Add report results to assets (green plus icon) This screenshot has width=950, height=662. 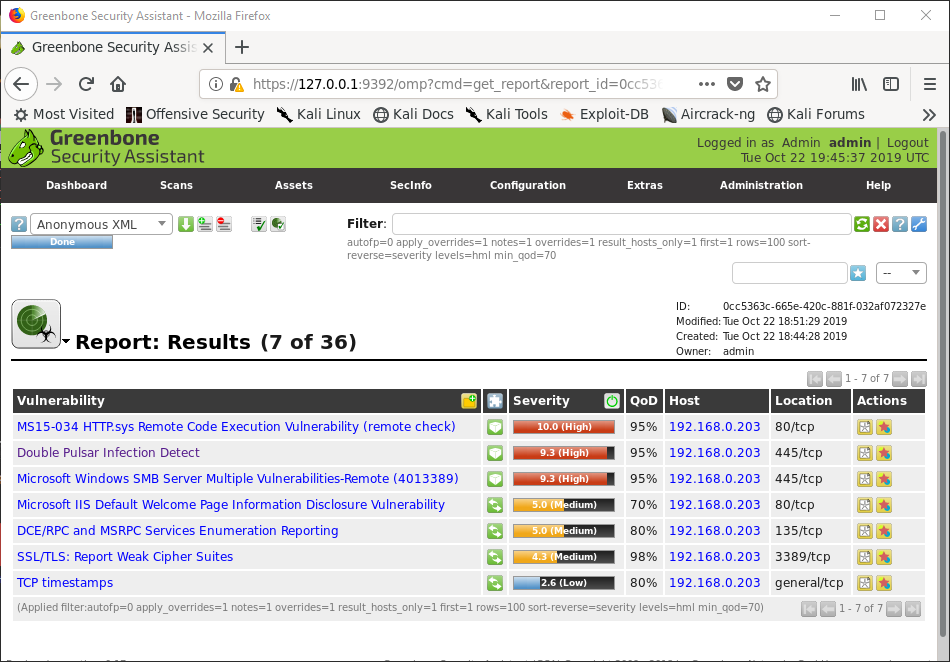205,224
